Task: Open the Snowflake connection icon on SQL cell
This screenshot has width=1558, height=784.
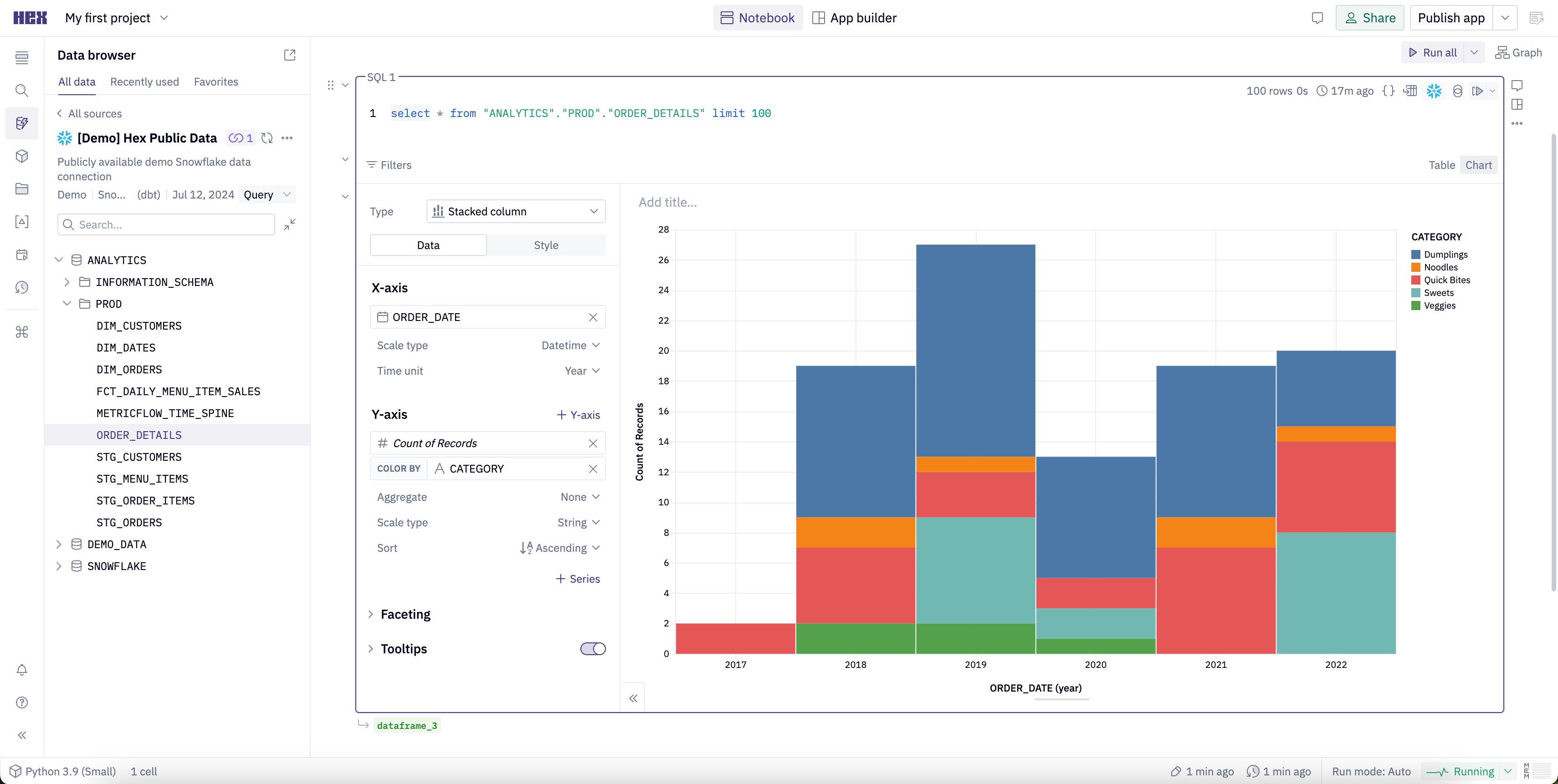Action: [1434, 91]
